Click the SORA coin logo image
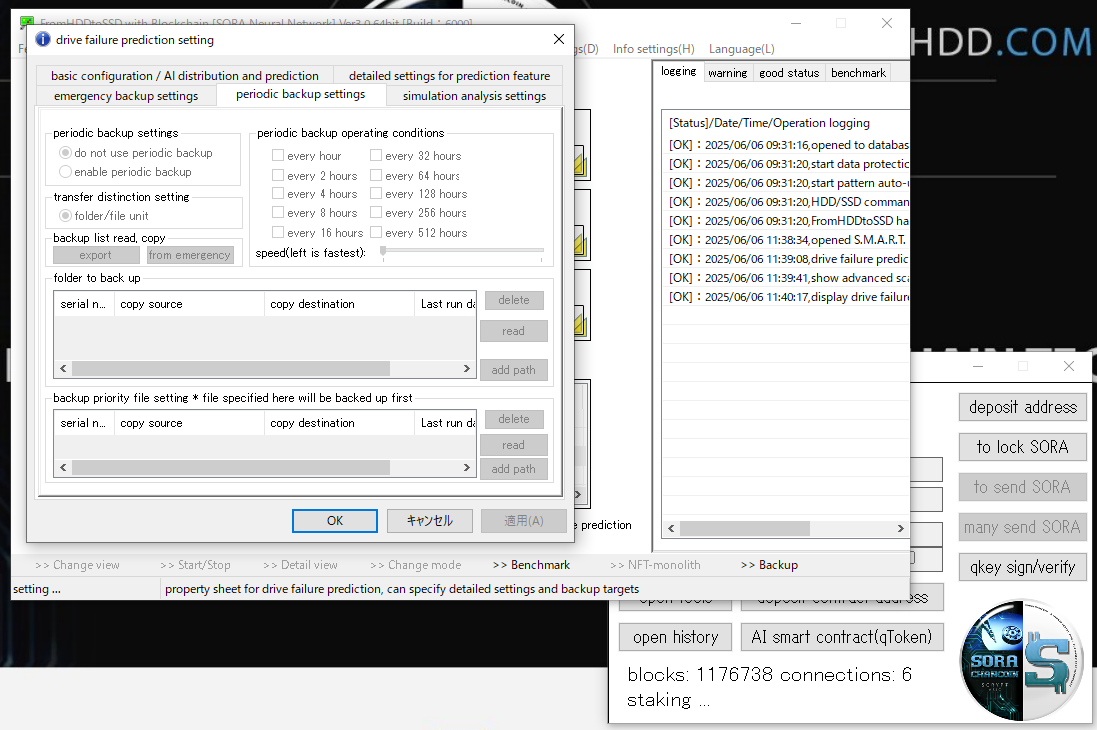Screen dimensions: 1097x730 pos(1022,661)
